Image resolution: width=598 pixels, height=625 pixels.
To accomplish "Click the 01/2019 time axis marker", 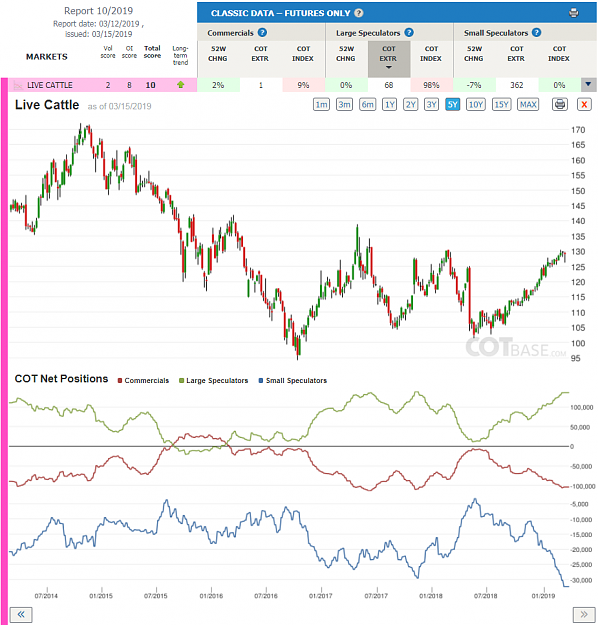I will coord(543,596).
